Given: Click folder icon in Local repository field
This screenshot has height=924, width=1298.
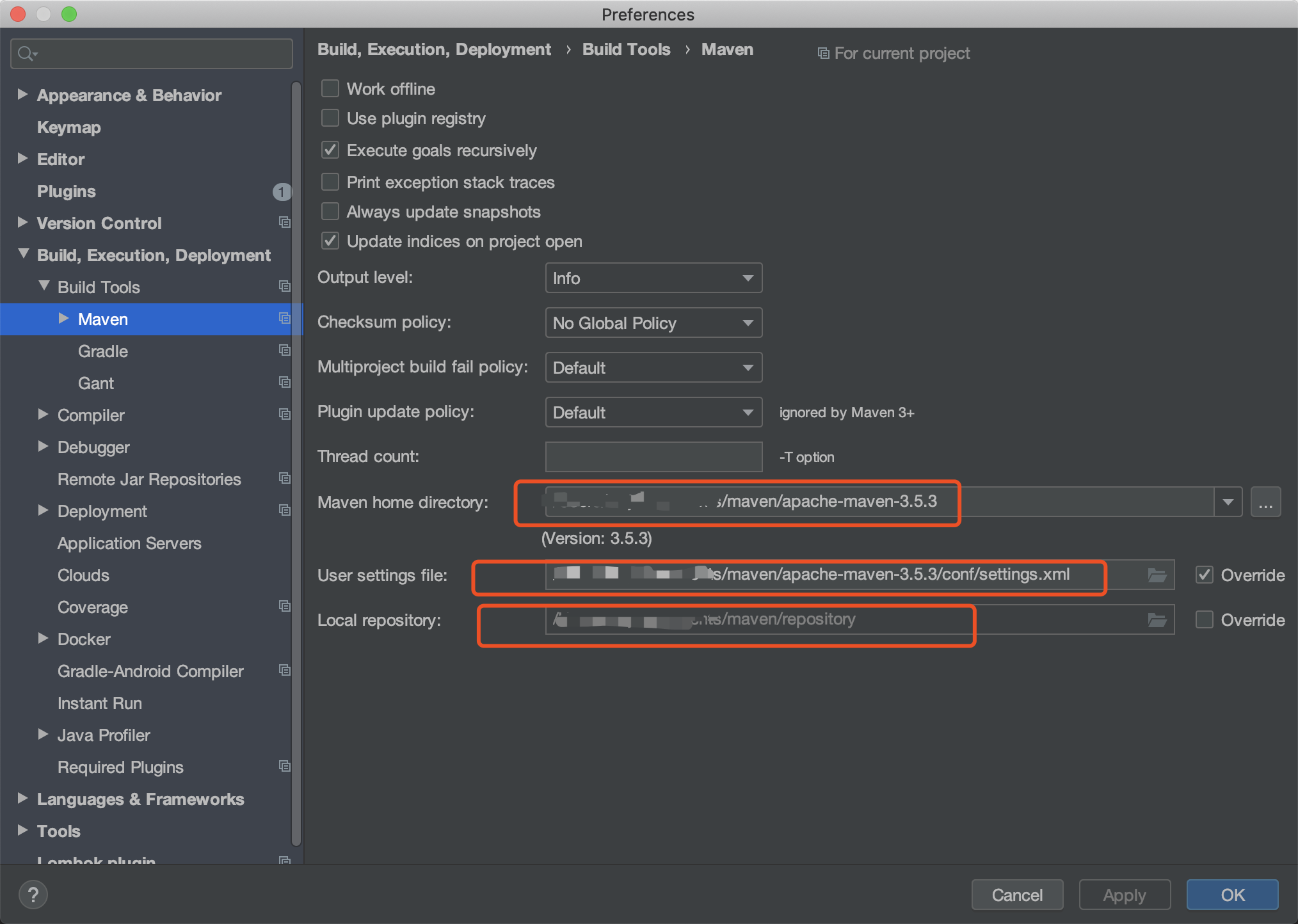Looking at the screenshot, I should [1157, 620].
